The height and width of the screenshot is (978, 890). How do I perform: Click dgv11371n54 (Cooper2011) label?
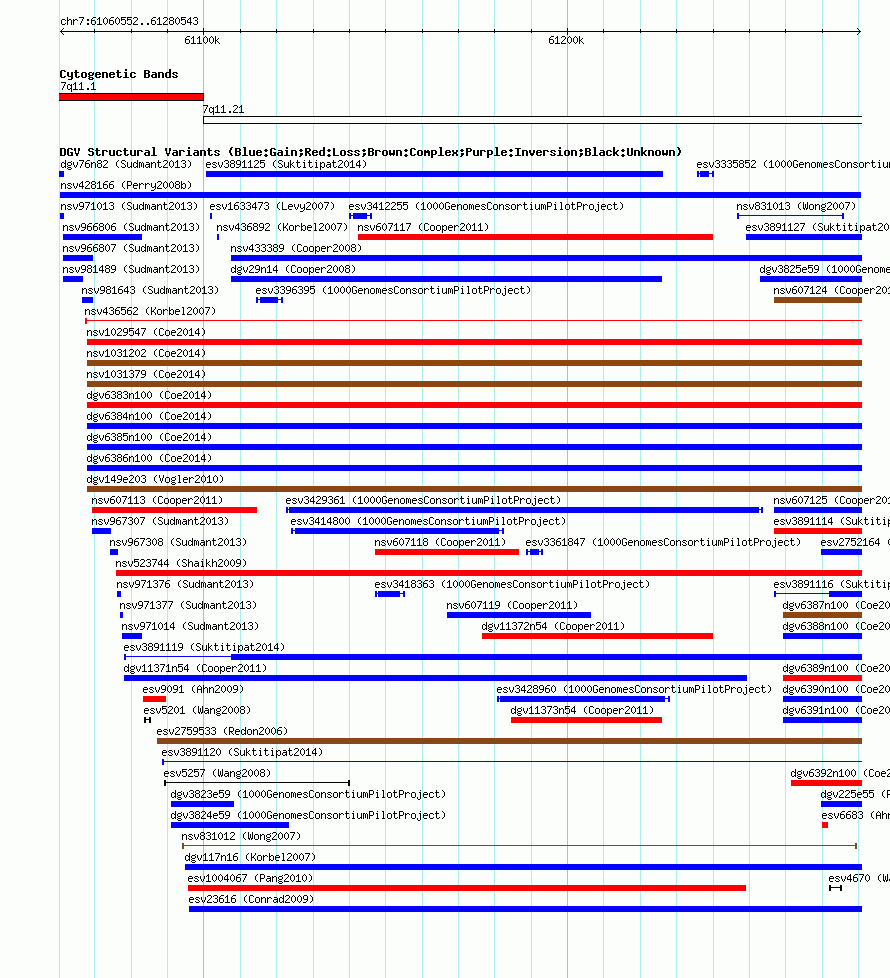(195, 668)
